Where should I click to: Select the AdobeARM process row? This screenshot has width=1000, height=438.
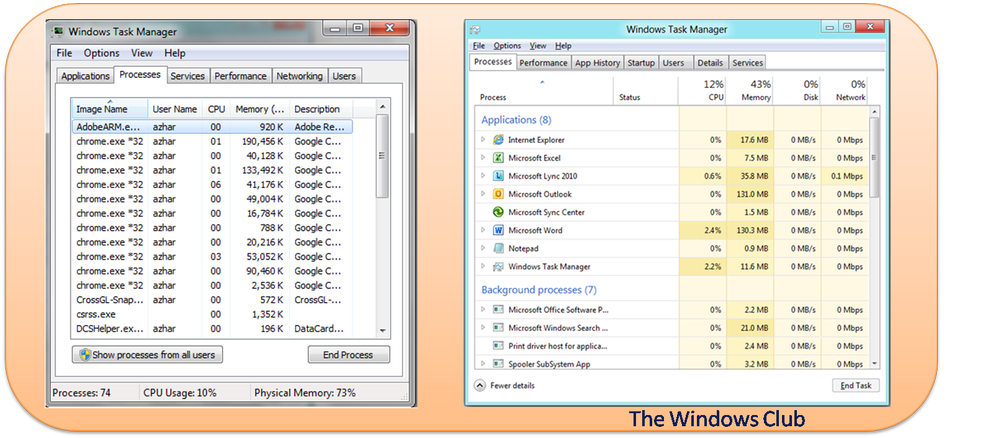coord(212,126)
